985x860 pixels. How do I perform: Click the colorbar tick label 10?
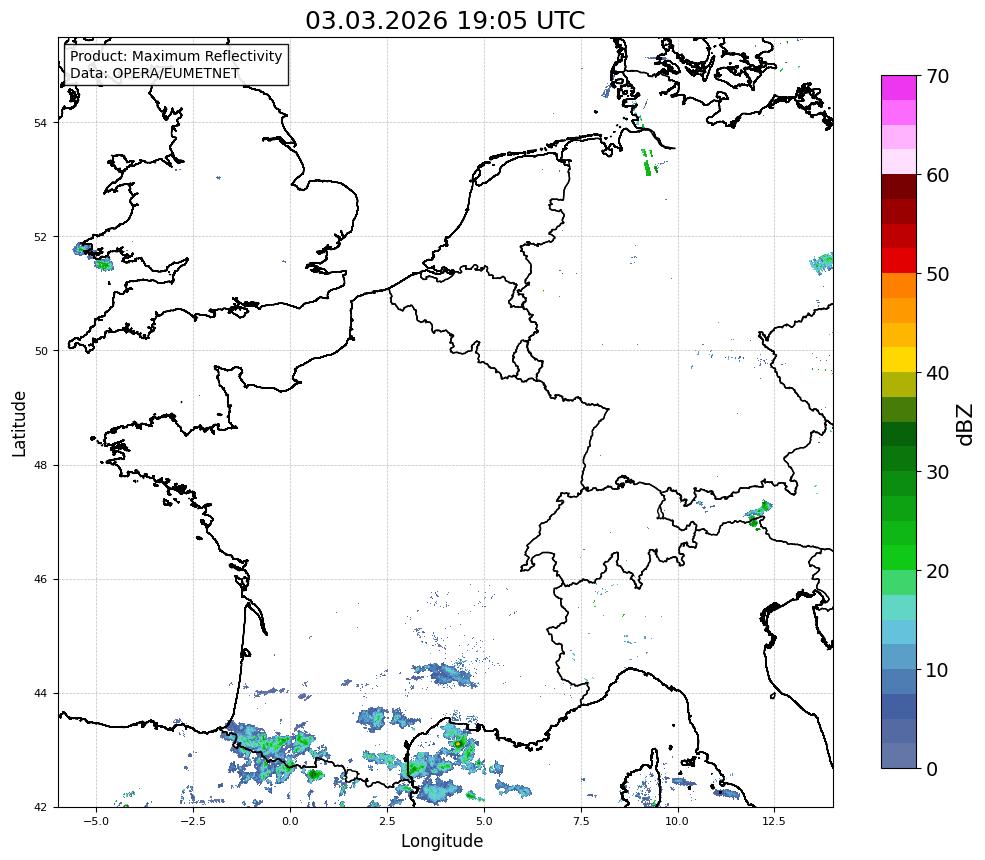[x=937, y=670]
